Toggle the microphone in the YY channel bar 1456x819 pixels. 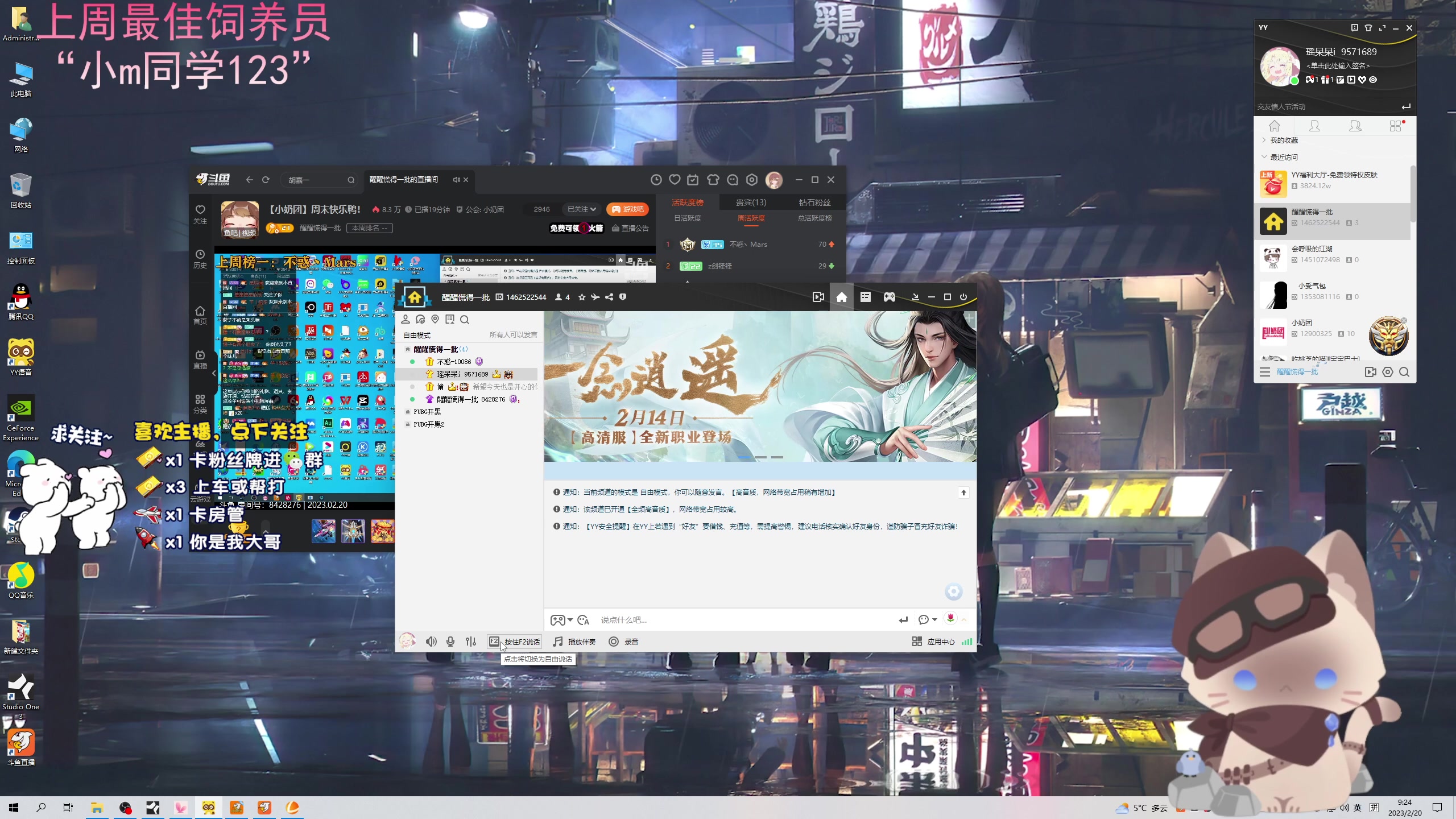tap(450, 642)
